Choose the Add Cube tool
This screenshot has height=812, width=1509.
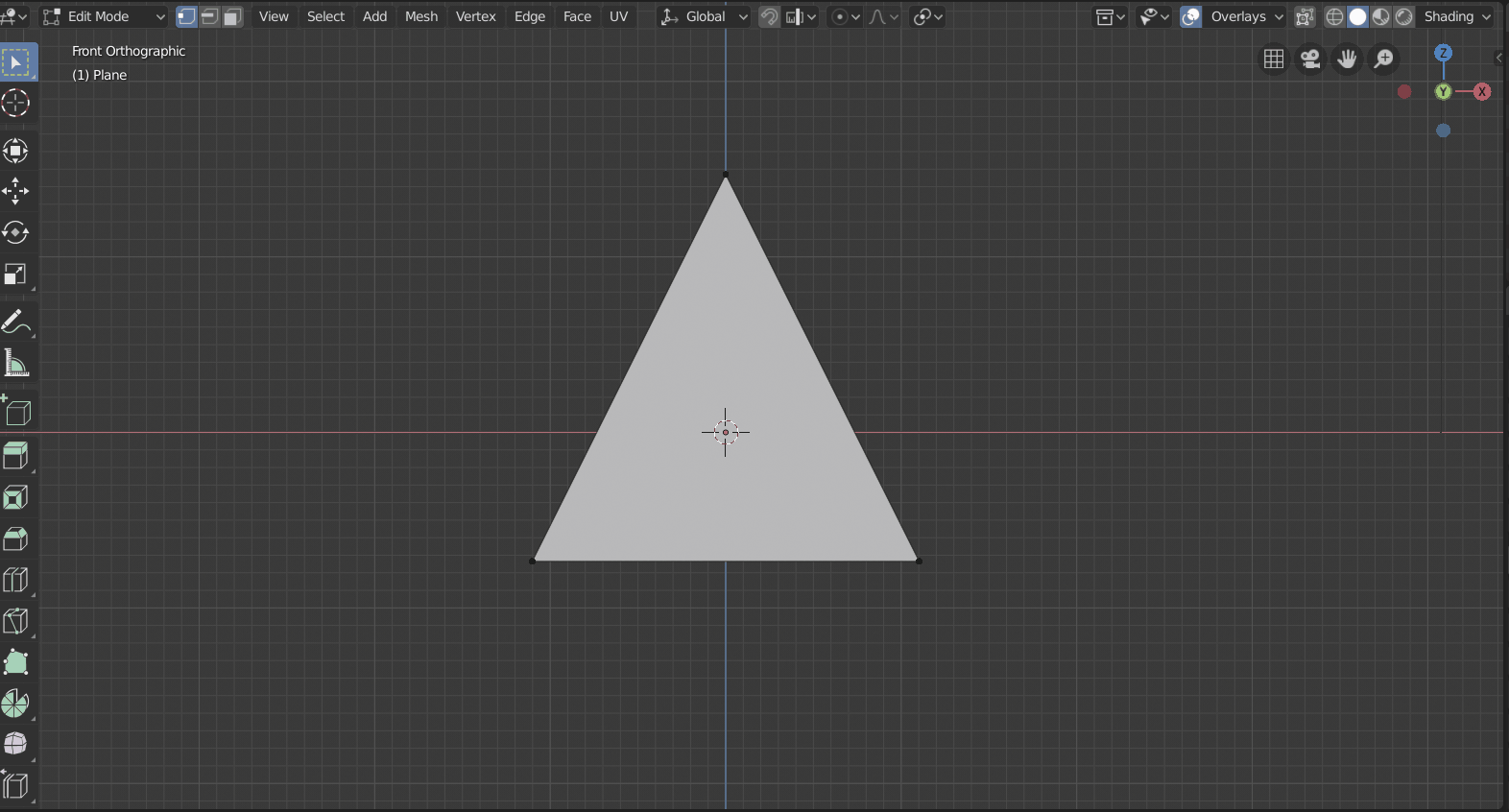(x=16, y=411)
